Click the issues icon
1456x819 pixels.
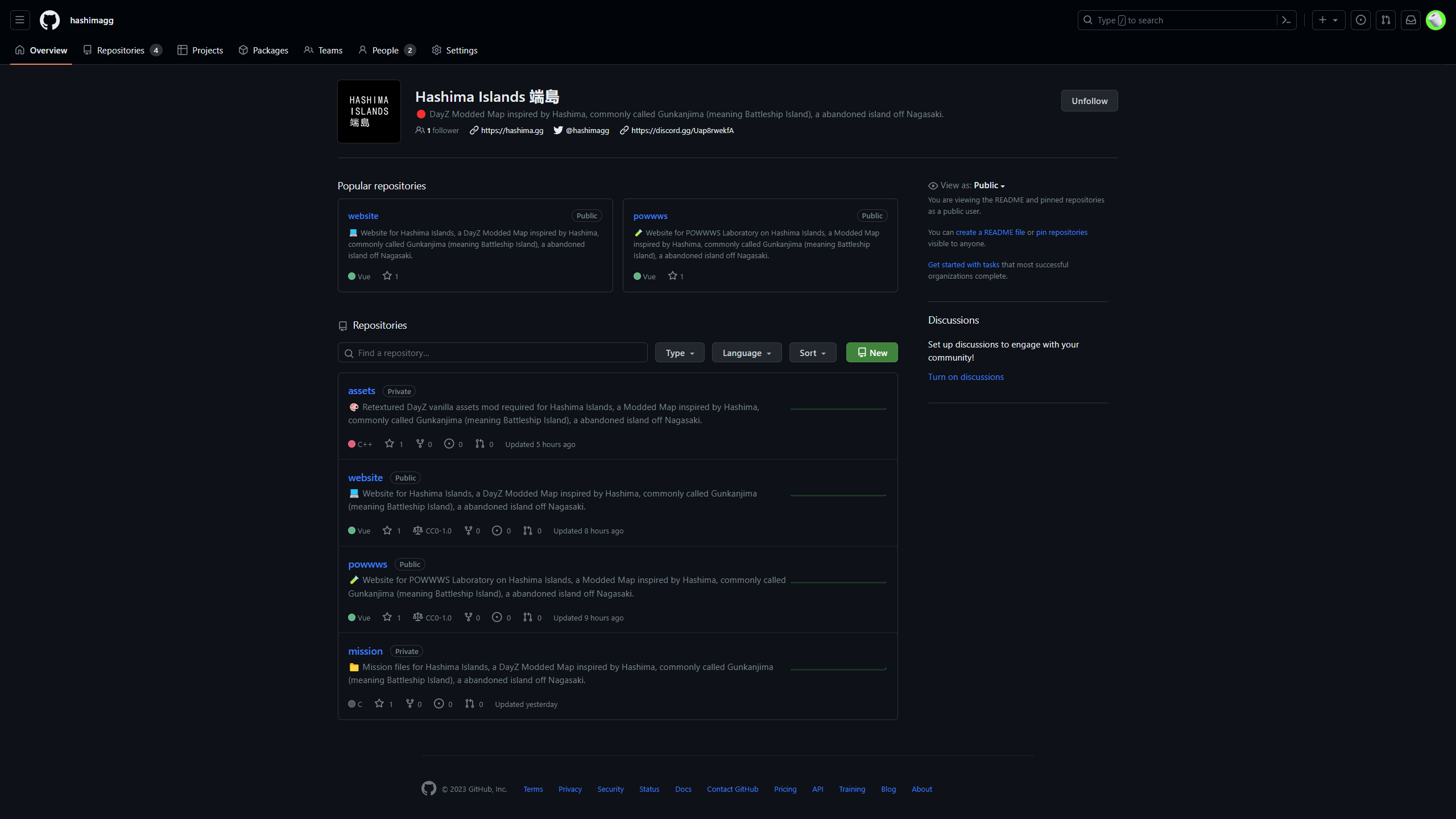(x=1360, y=20)
